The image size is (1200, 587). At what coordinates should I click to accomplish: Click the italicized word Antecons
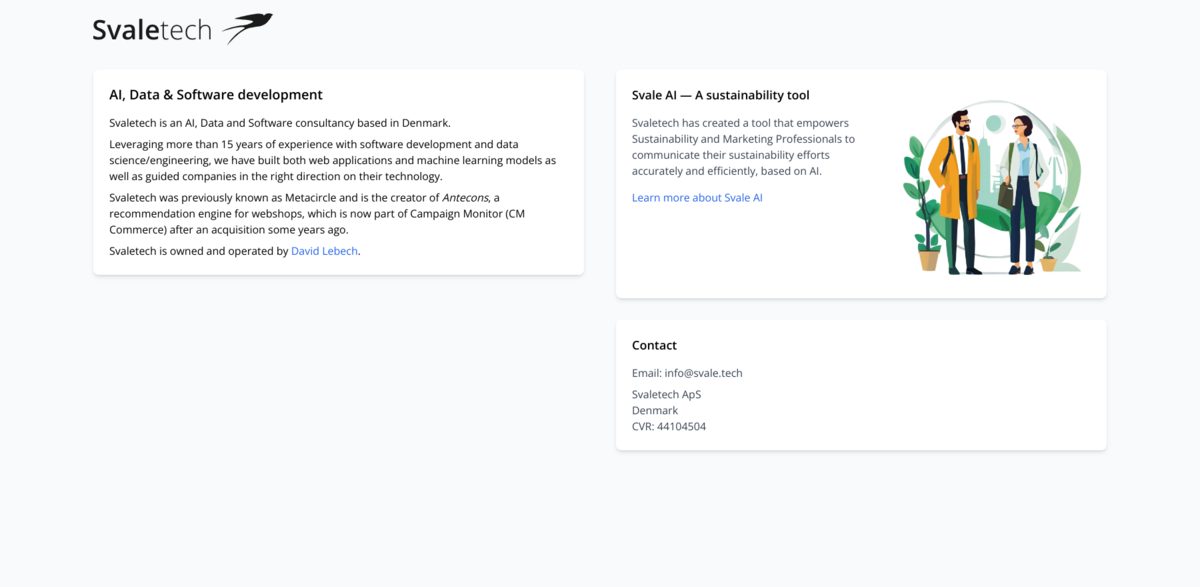(466, 197)
